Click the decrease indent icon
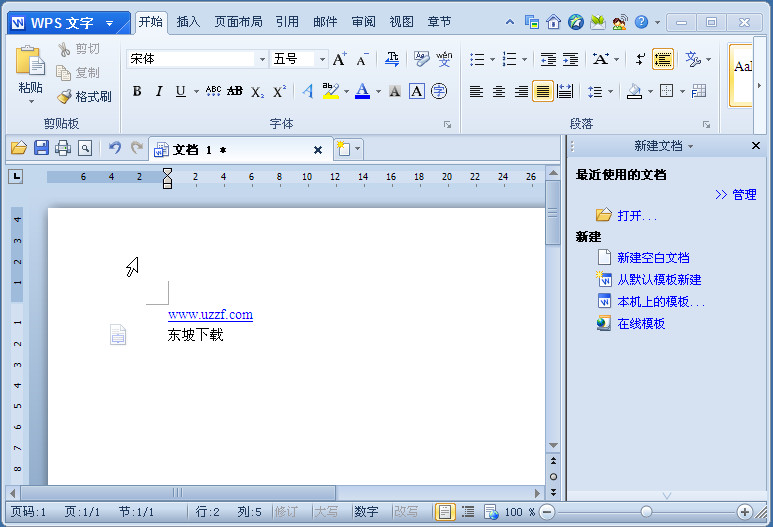Image resolution: width=773 pixels, height=527 pixels. click(x=548, y=60)
